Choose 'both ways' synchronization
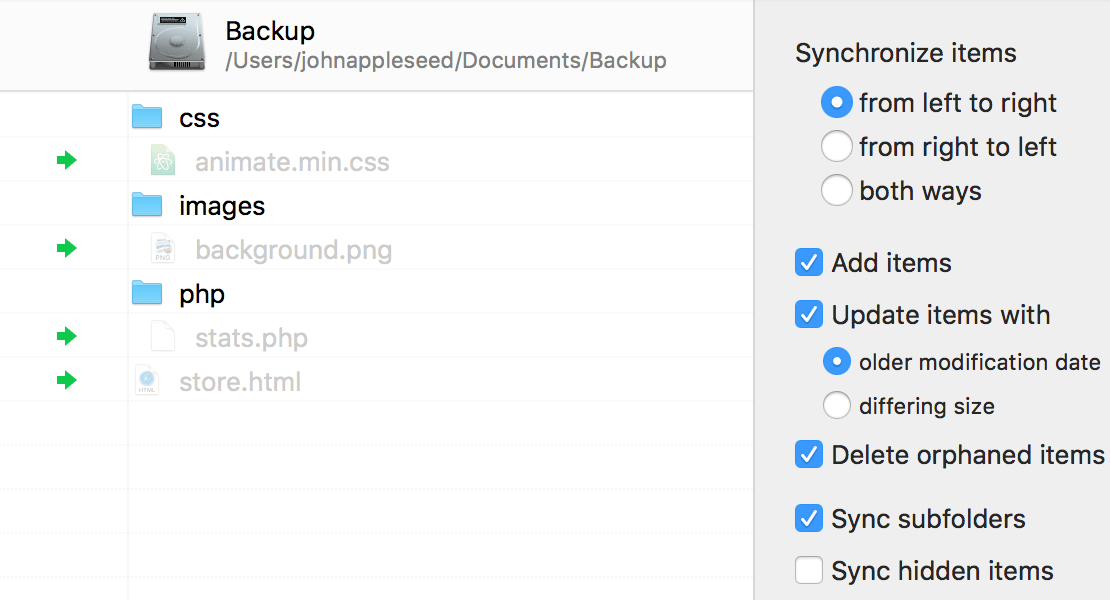Image resolution: width=1110 pixels, height=600 pixels. [837, 190]
